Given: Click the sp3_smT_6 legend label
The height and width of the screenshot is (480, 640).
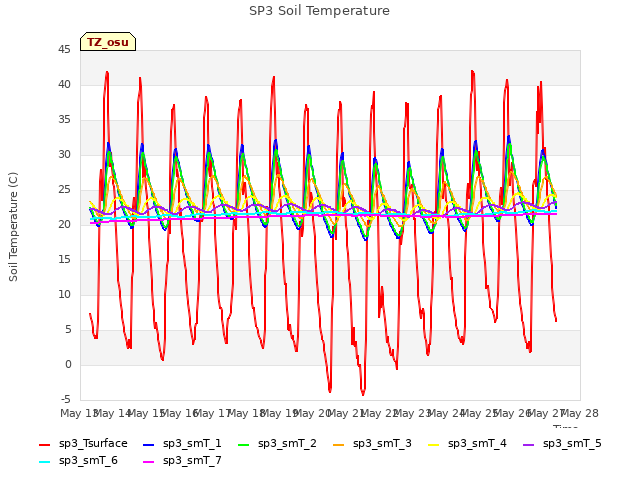Looking at the screenshot, I should (88, 460).
